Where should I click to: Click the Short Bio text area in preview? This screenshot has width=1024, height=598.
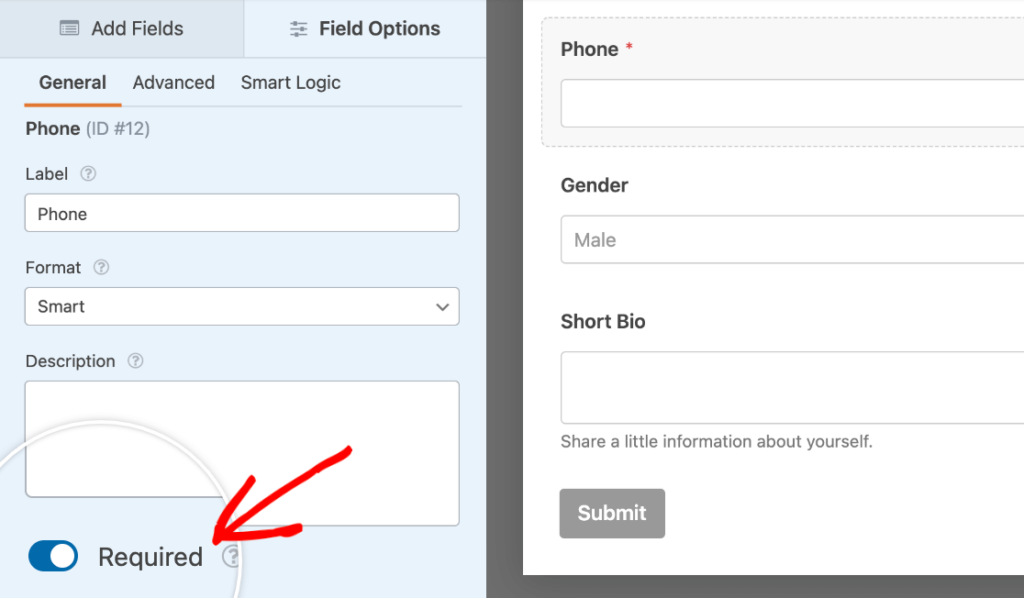pyautogui.click(x=790, y=386)
